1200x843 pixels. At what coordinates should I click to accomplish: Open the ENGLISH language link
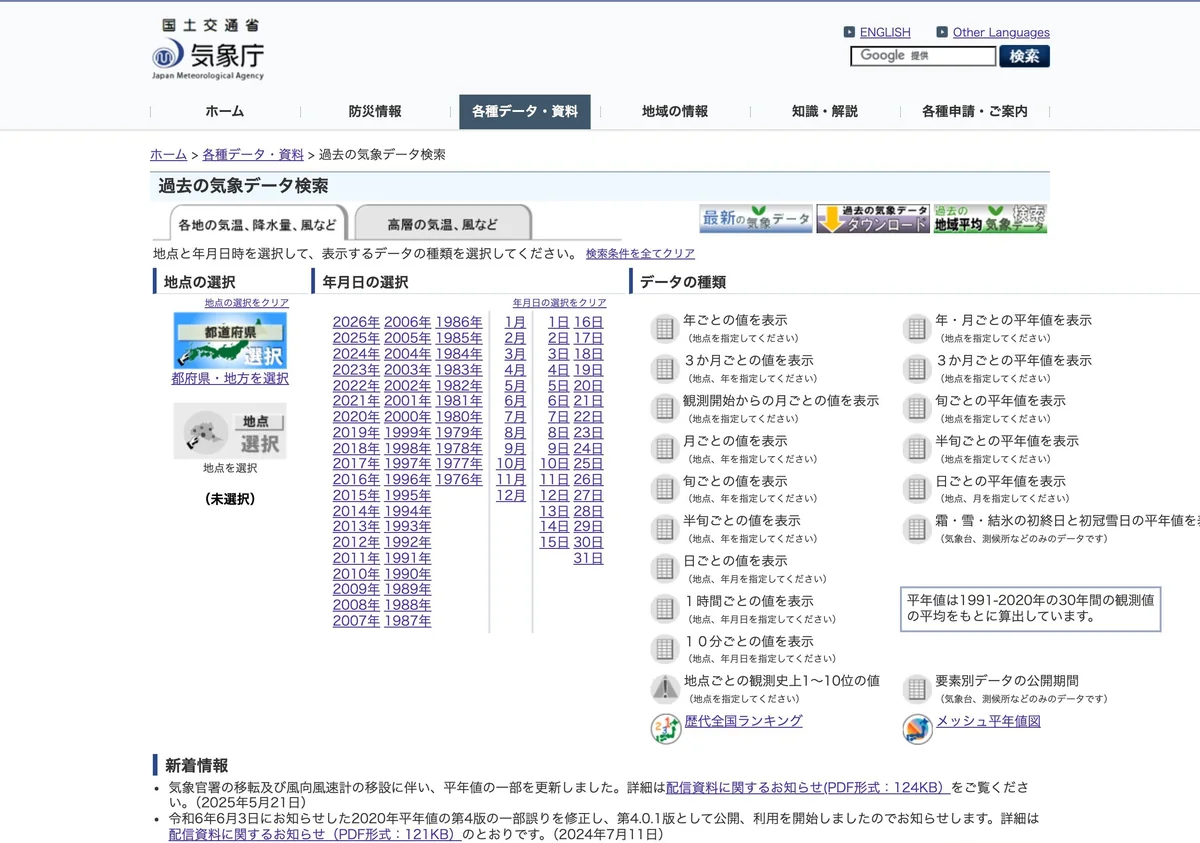pyautogui.click(x=885, y=32)
